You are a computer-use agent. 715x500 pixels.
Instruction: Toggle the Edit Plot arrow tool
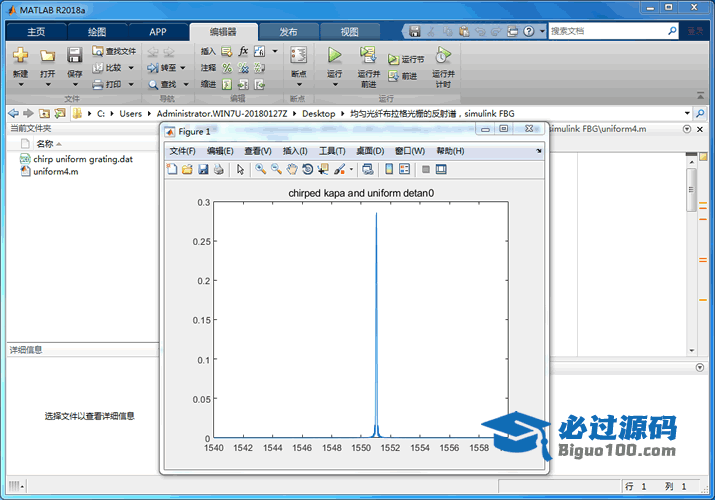click(x=240, y=170)
